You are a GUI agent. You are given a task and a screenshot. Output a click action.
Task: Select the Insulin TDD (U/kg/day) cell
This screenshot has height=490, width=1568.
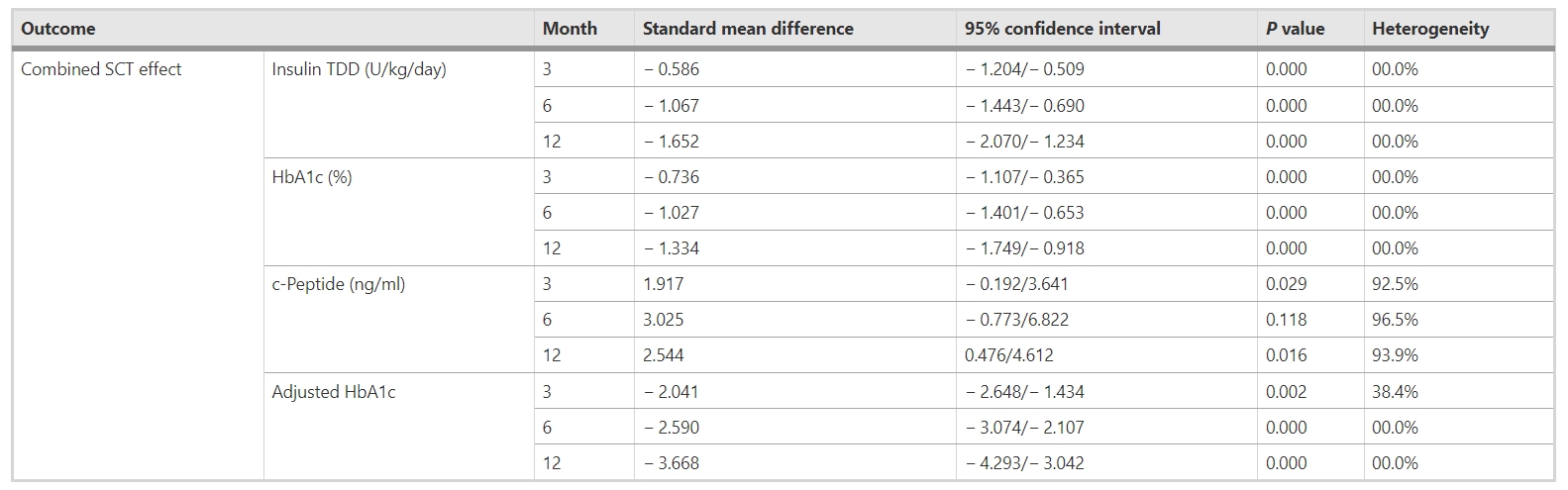coord(359,69)
